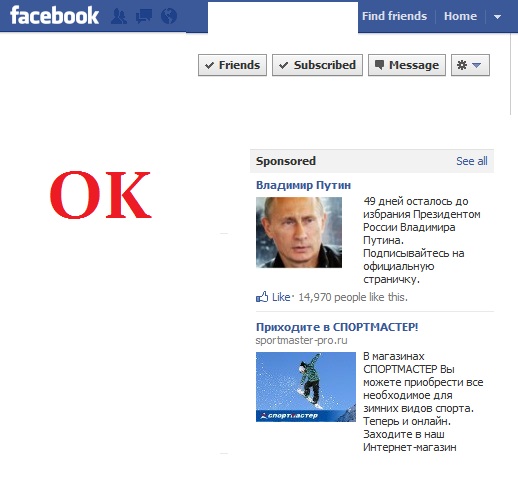Toggle the Friends checkmark button
Image resolution: width=518 pixels, height=483 pixels.
click(x=232, y=65)
